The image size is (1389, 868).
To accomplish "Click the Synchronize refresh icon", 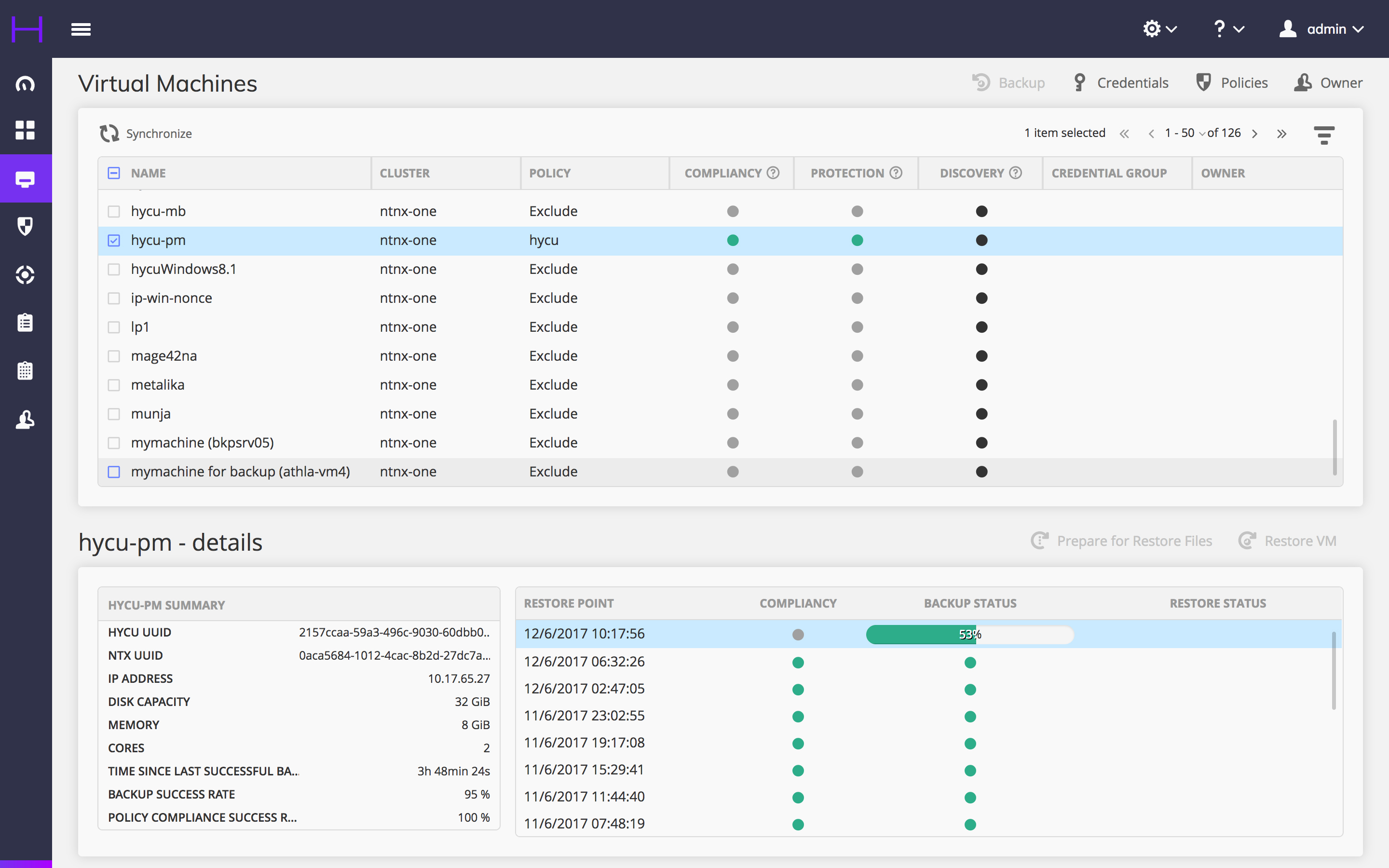I will pyautogui.click(x=109, y=134).
